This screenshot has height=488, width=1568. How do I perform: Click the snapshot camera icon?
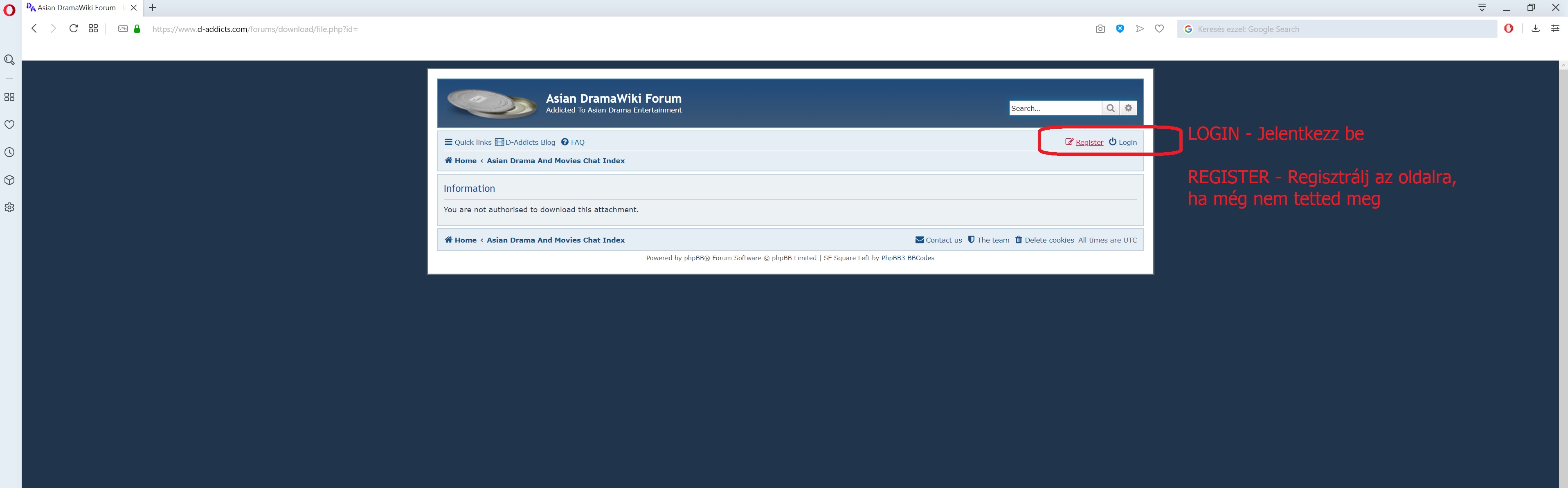[1100, 29]
